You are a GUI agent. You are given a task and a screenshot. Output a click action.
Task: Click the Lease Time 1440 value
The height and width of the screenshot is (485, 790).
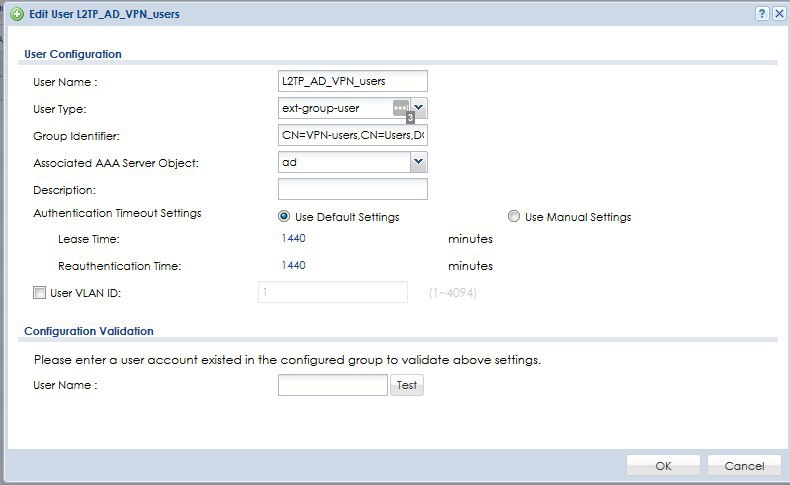(x=293, y=239)
